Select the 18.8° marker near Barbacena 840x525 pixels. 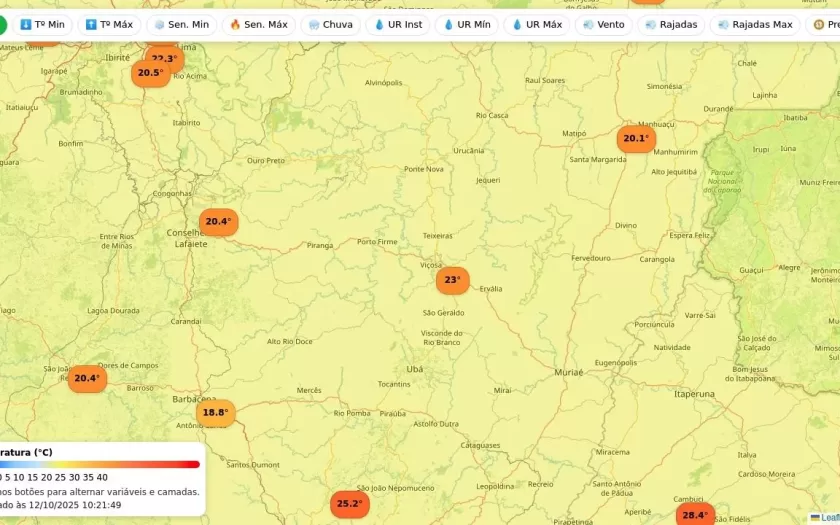click(x=216, y=413)
